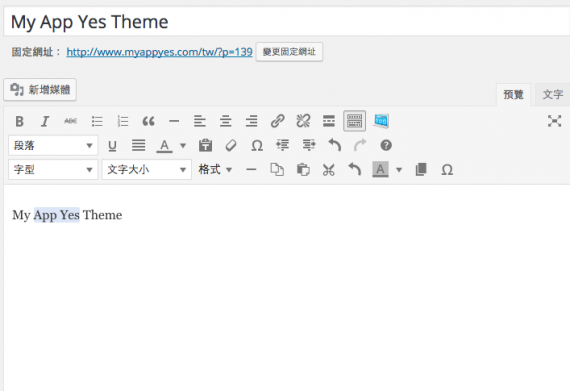
Task: Open the 段落 paragraph format dropdown
Action: [53, 145]
